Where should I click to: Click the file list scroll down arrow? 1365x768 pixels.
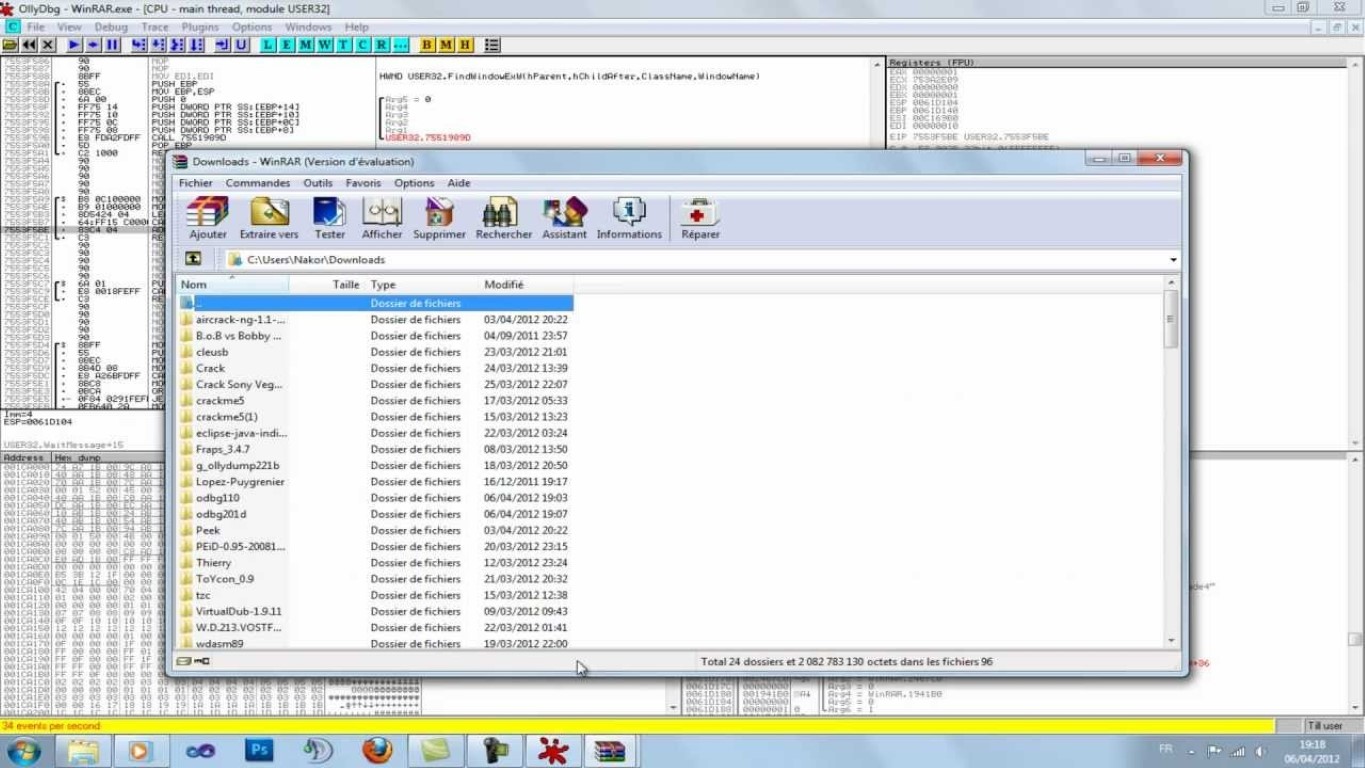[1171, 641]
